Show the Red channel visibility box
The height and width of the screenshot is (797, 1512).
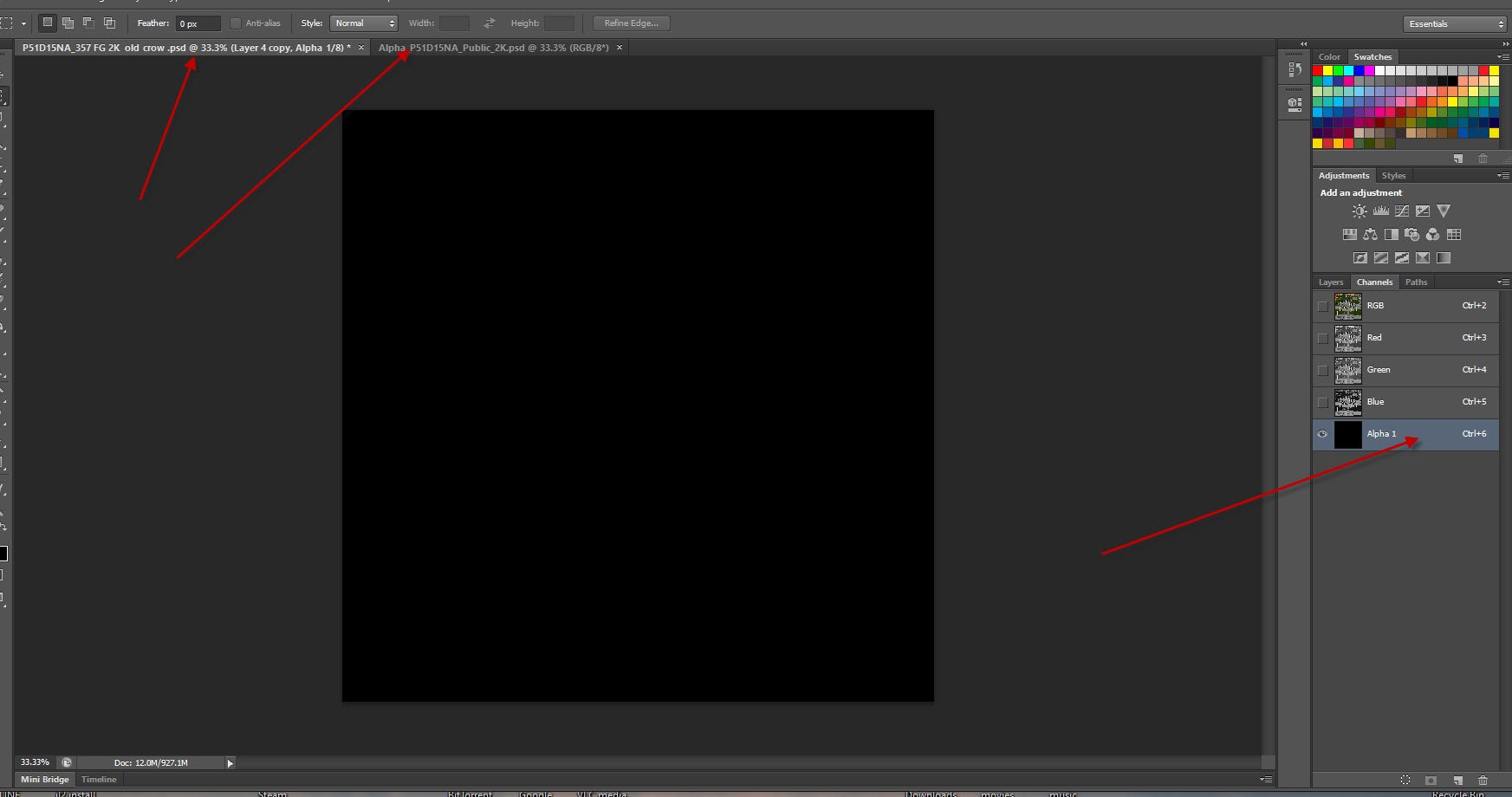coord(1322,338)
